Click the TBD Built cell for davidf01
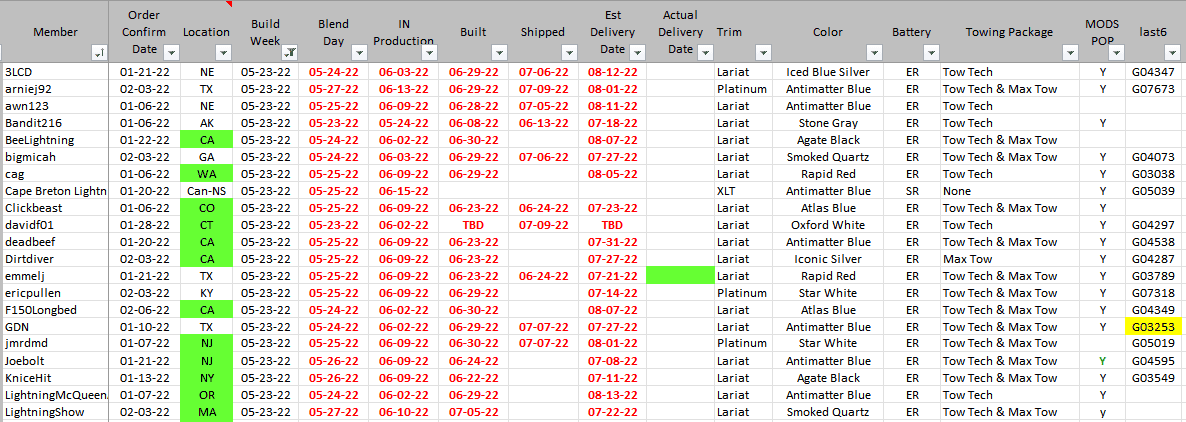Image resolution: width=1186 pixels, height=422 pixels. (473, 225)
